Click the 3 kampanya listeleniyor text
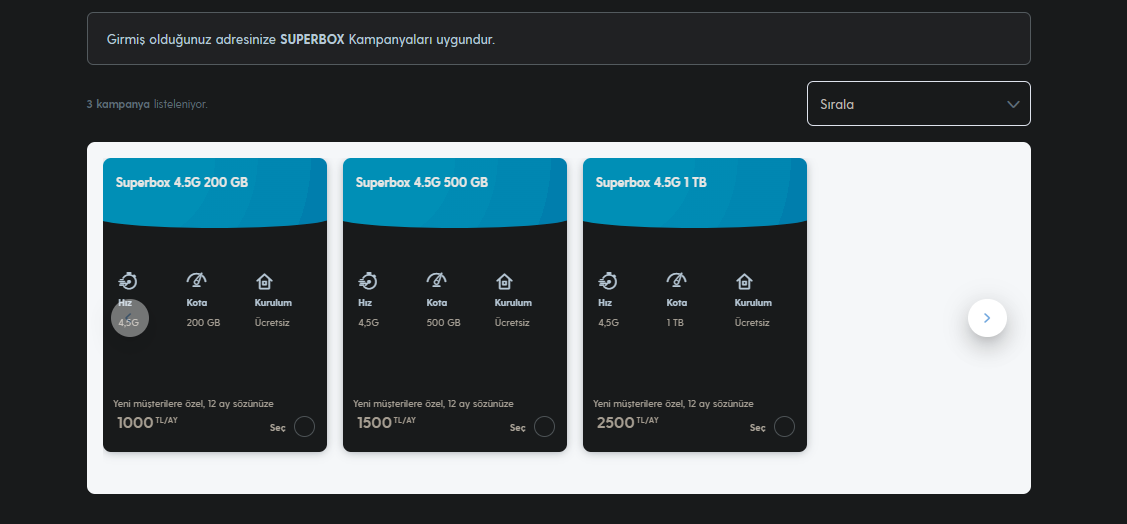Viewport: 1127px width, 524px height. (x=147, y=104)
